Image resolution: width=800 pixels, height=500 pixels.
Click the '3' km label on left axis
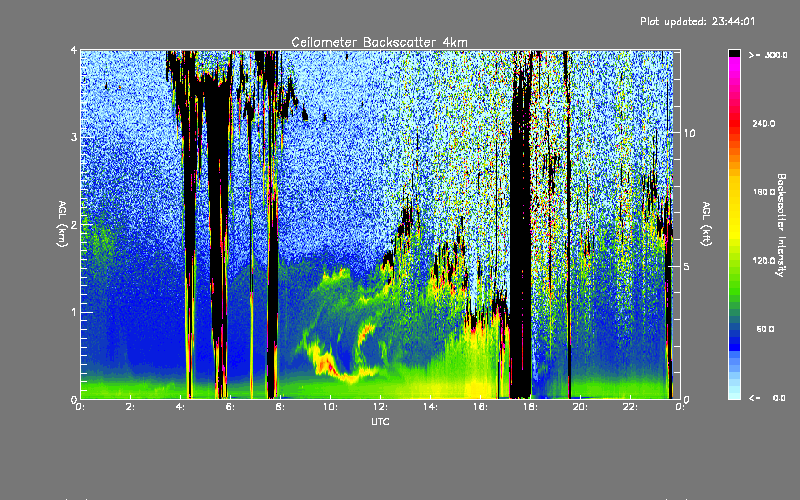[74, 138]
